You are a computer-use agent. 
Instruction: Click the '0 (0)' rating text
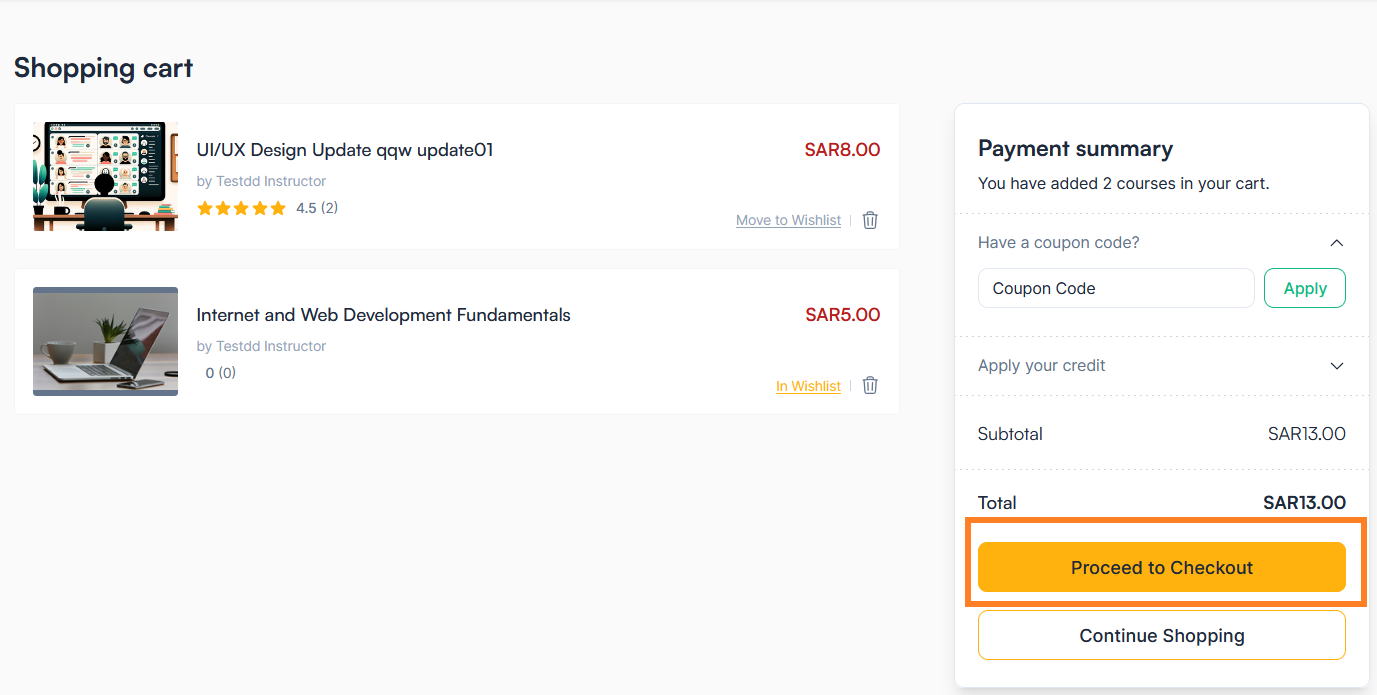pos(221,373)
